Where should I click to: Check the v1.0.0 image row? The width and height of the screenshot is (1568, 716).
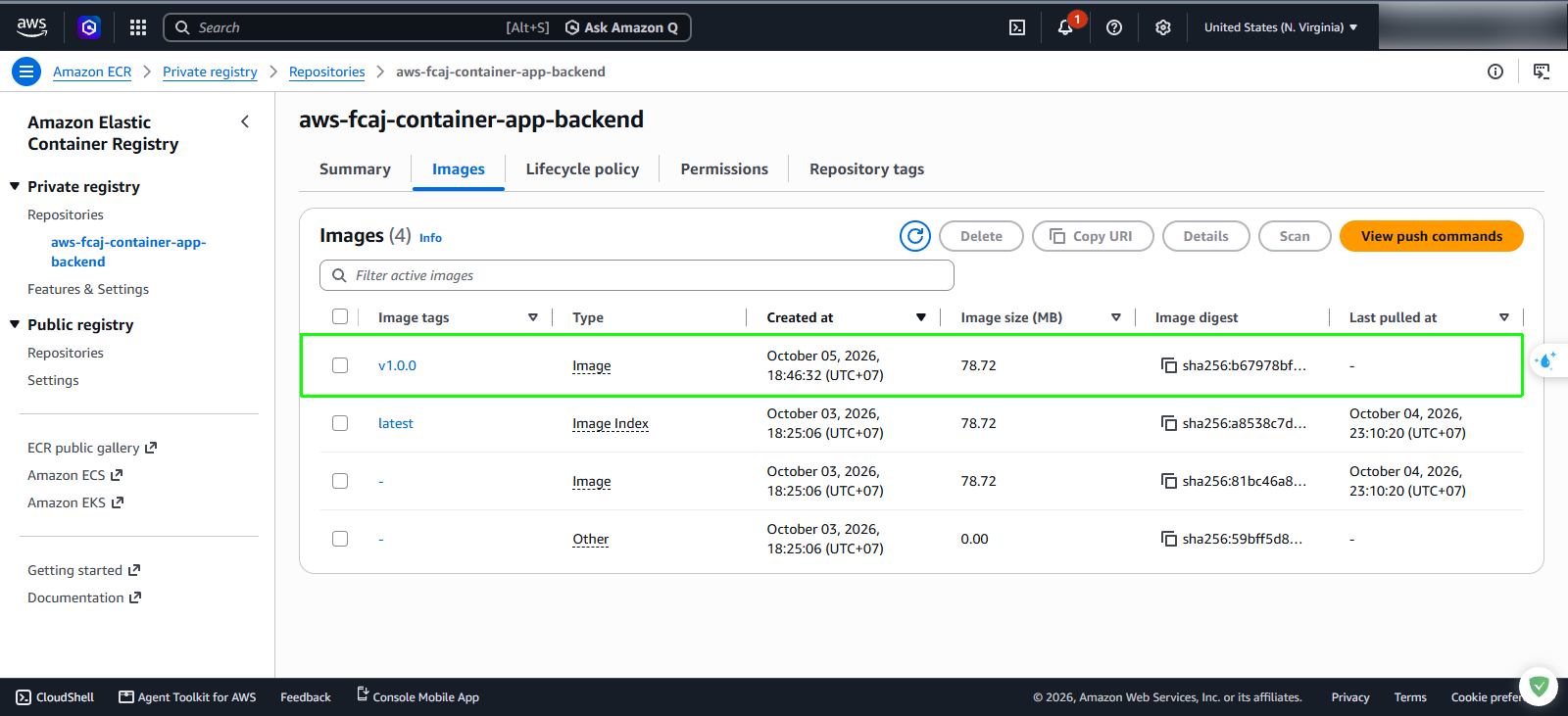340,365
